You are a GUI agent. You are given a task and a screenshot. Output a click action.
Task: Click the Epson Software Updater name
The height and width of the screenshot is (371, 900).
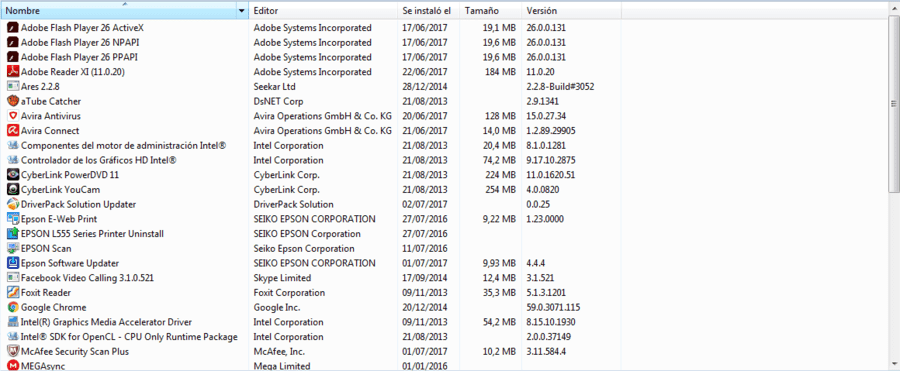pyautogui.click(x=70, y=263)
